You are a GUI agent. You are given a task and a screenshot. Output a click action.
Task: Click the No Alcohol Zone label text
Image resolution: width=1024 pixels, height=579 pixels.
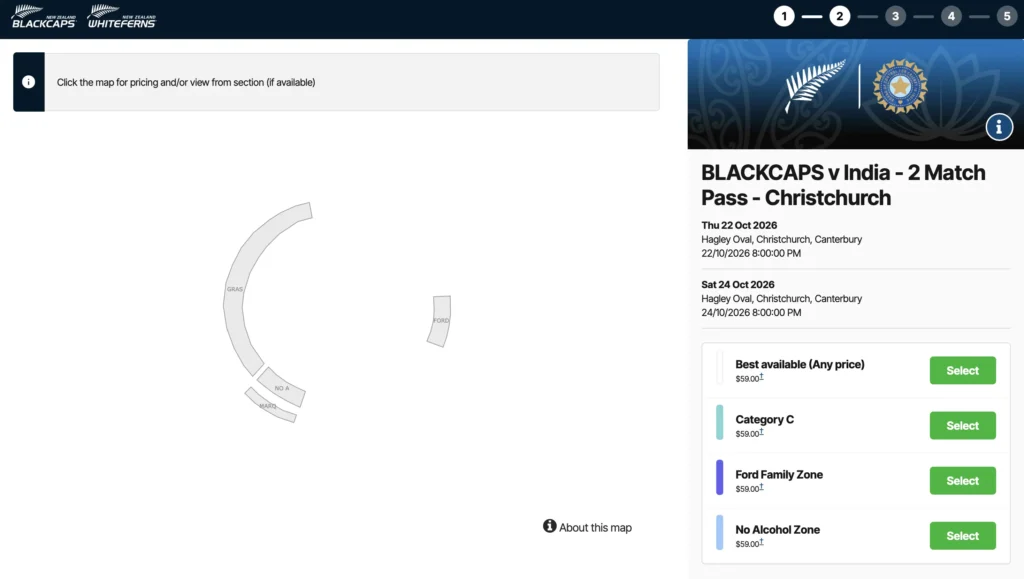point(778,529)
